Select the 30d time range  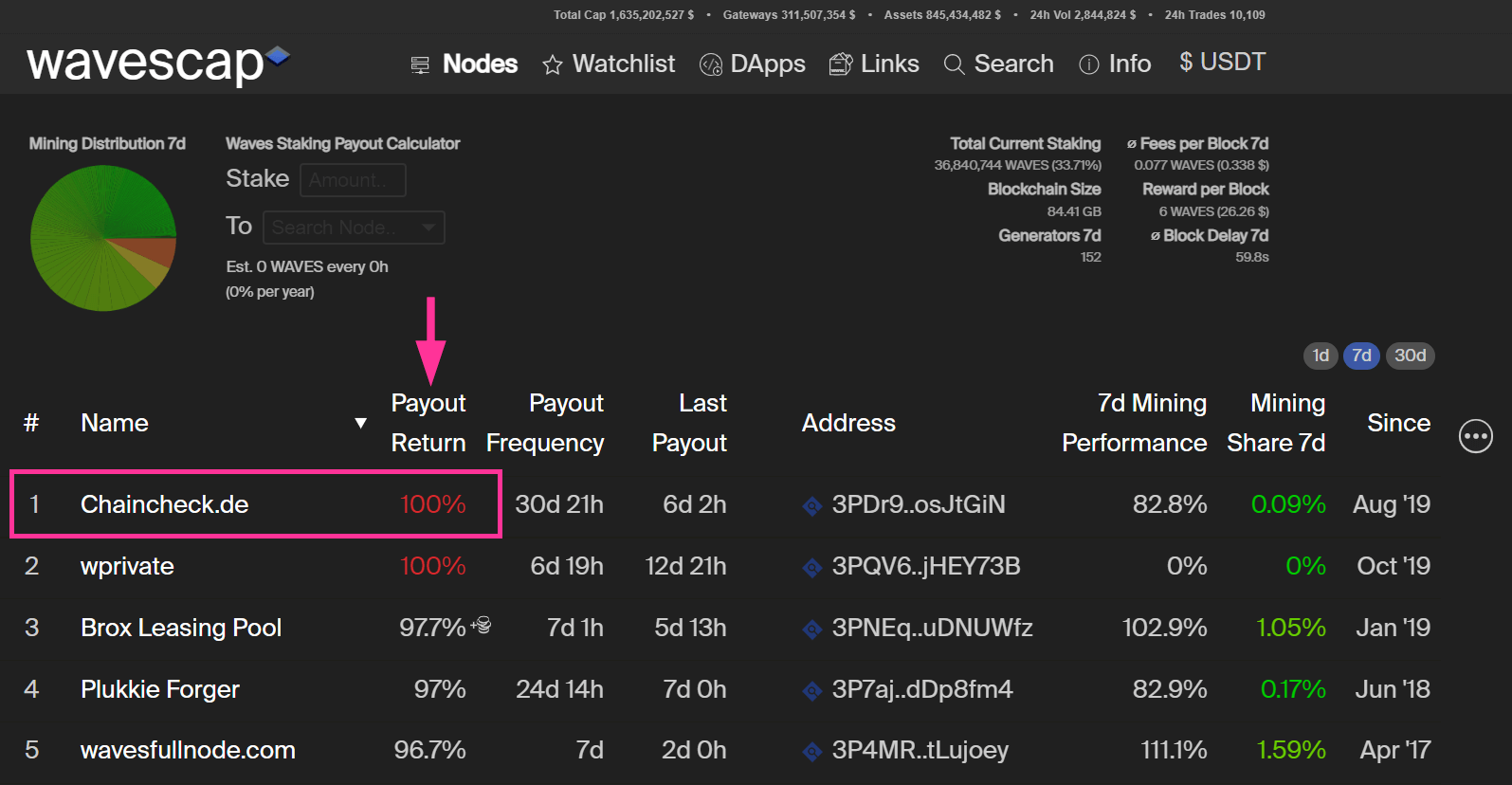coord(1411,356)
